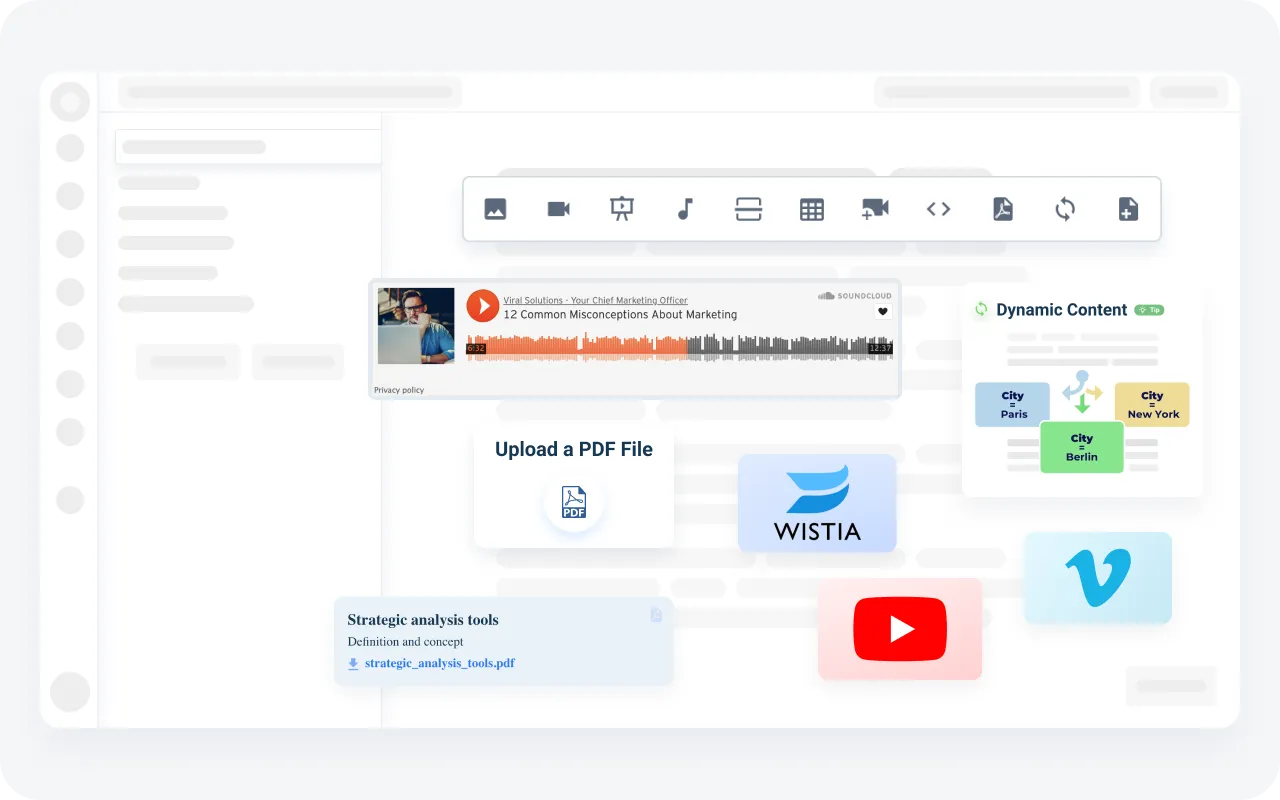Open the embed code brackets icon
Image resolution: width=1280 pixels, height=800 pixels.
click(x=938, y=209)
